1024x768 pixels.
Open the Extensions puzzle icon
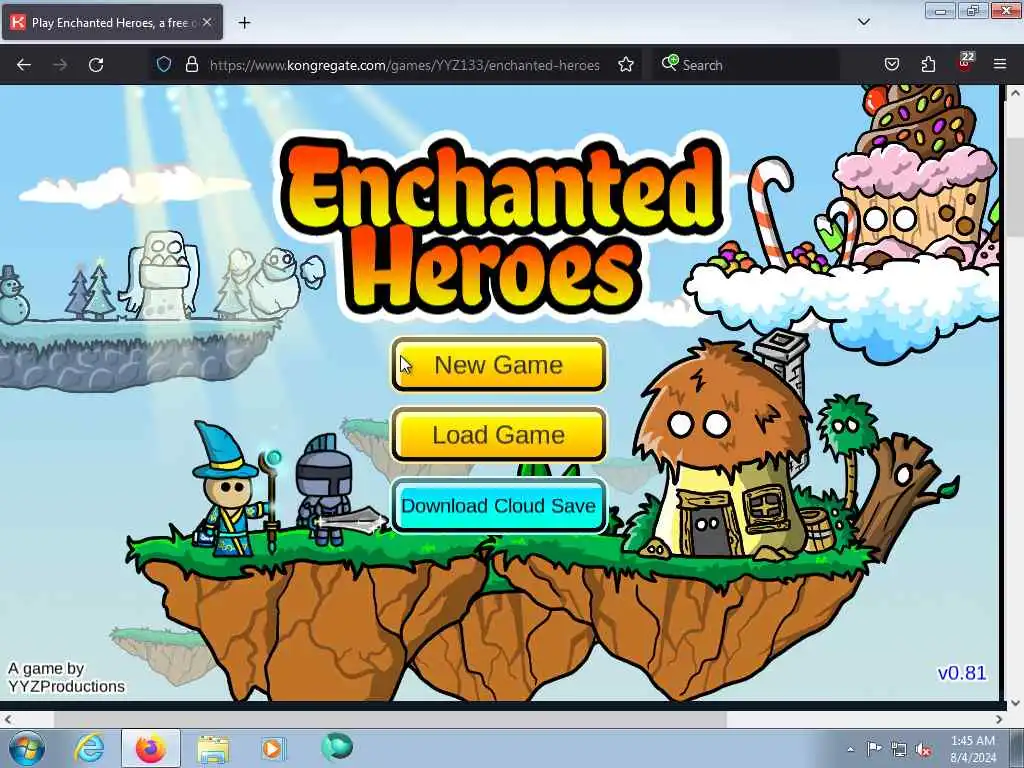coord(928,64)
